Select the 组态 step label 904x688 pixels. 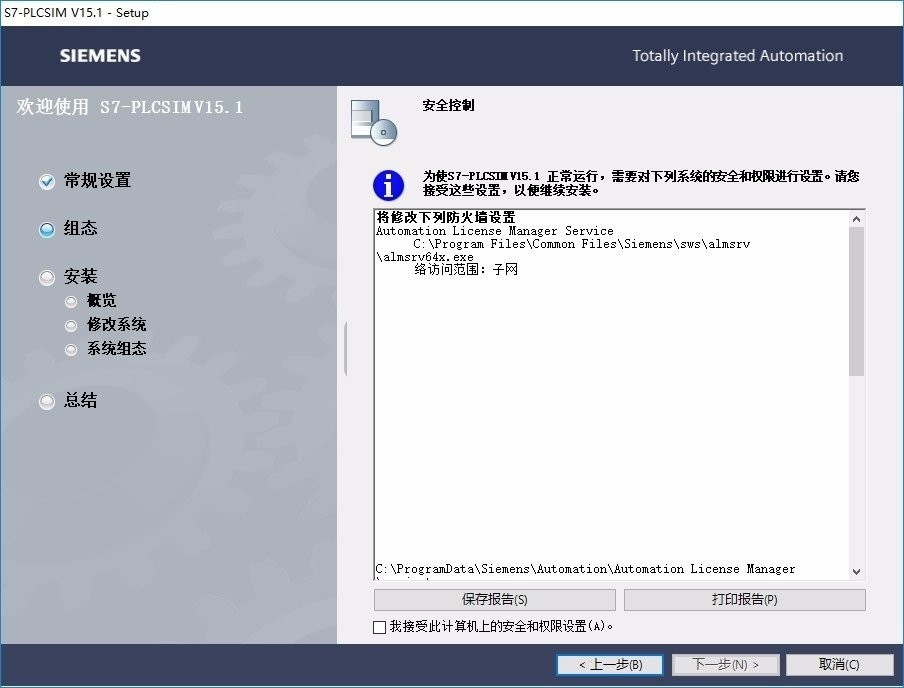[80, 228]
